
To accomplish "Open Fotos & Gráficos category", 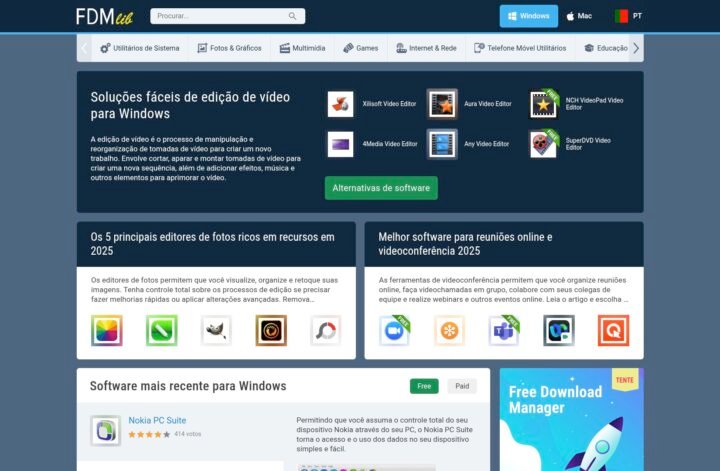I will click(x=229, y=48).
